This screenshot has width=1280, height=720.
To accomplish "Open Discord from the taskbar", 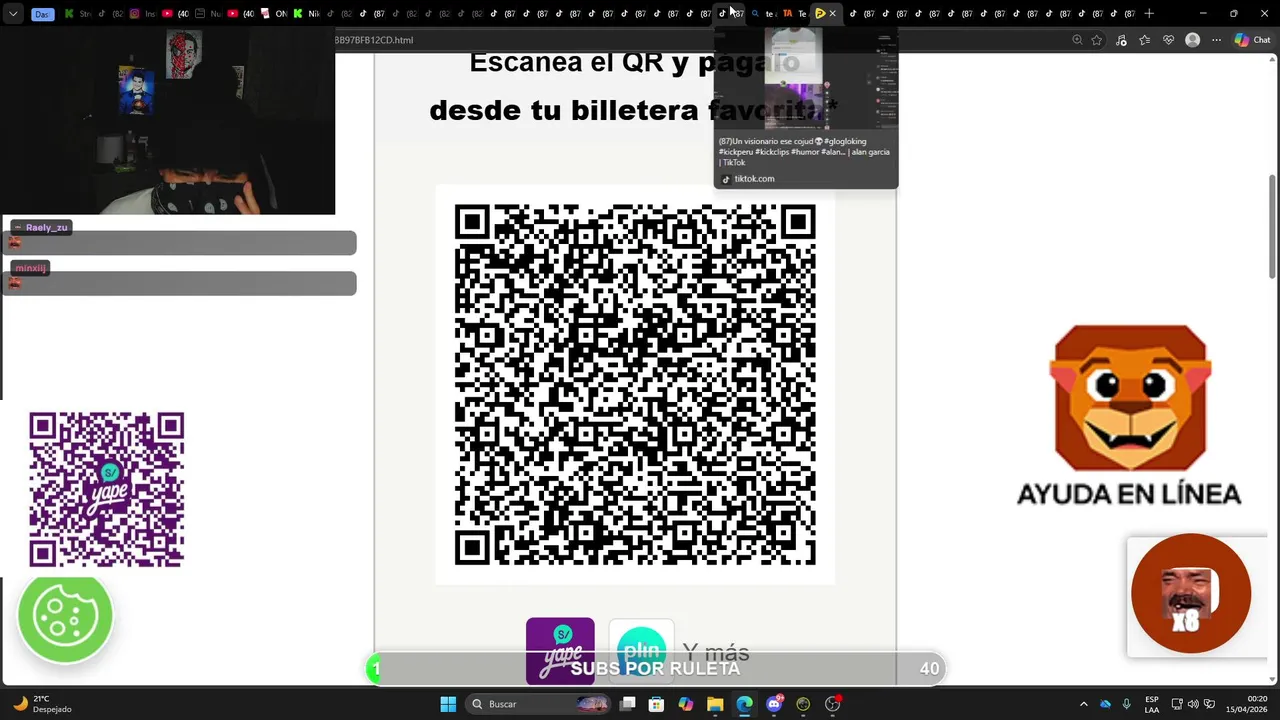I will pyautogui.click(x=774, y=704).
